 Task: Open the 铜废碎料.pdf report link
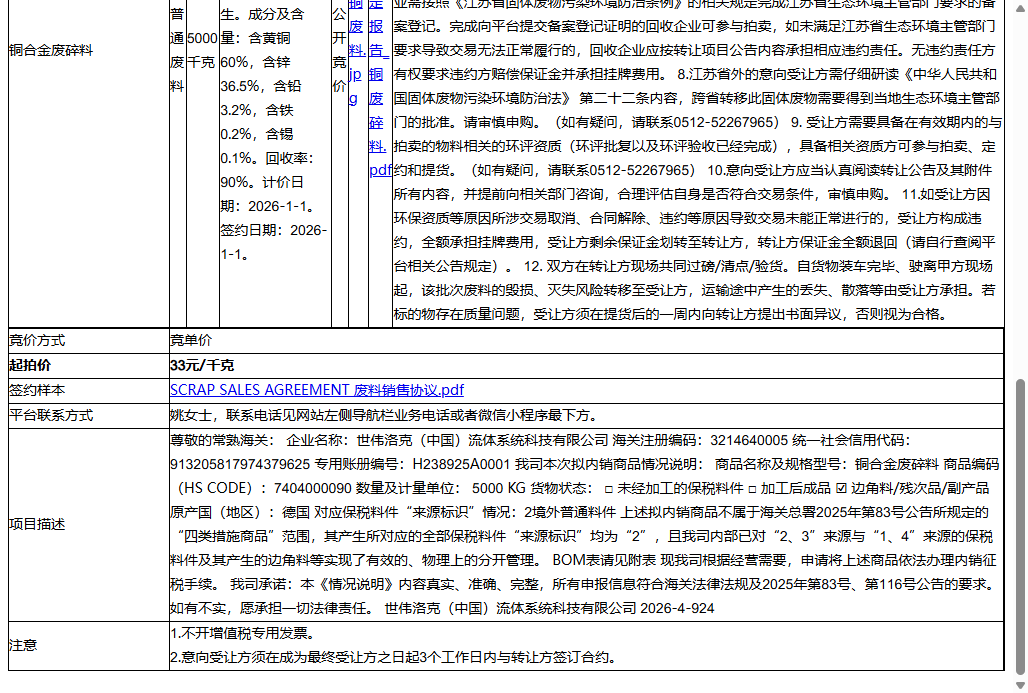pyautogui.click(x=379, y=87)
